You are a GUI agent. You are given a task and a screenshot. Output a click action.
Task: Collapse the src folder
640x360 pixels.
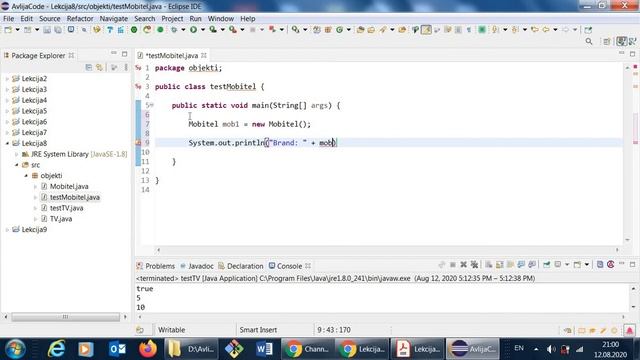click(17, 165)
